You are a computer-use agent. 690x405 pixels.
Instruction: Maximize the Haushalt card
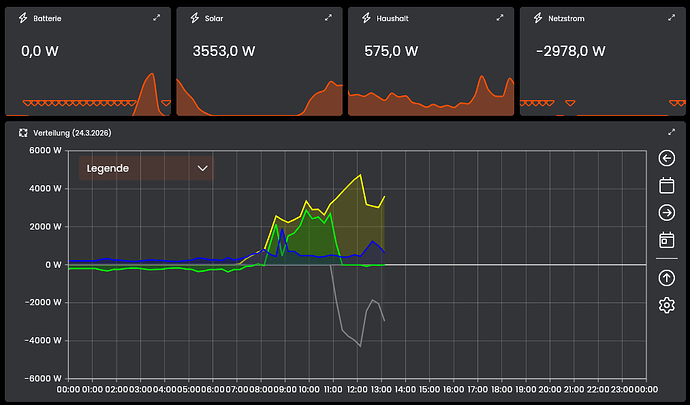pyautogui.click(x=500, y=18)
